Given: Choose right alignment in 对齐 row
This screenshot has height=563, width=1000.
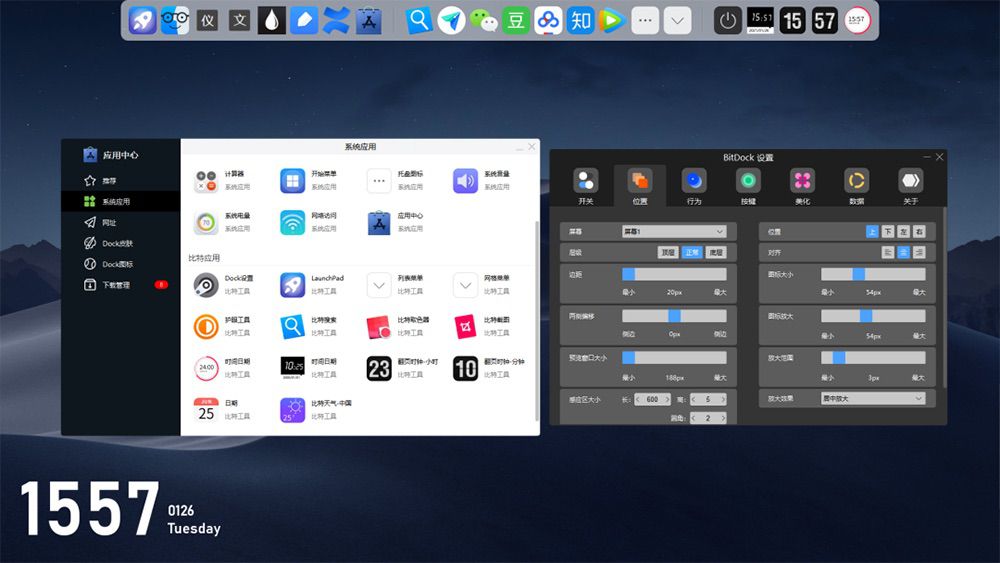Looking at the screenshot, I should [x=919, y=252].
